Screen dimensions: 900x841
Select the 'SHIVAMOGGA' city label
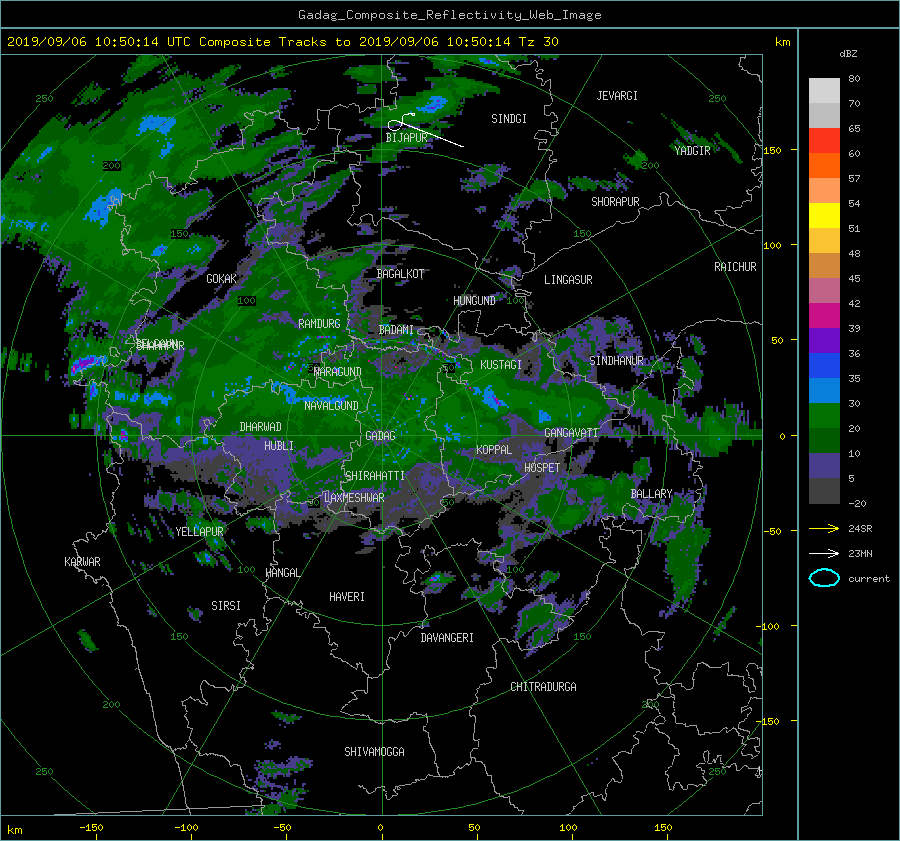coord(374,752)
